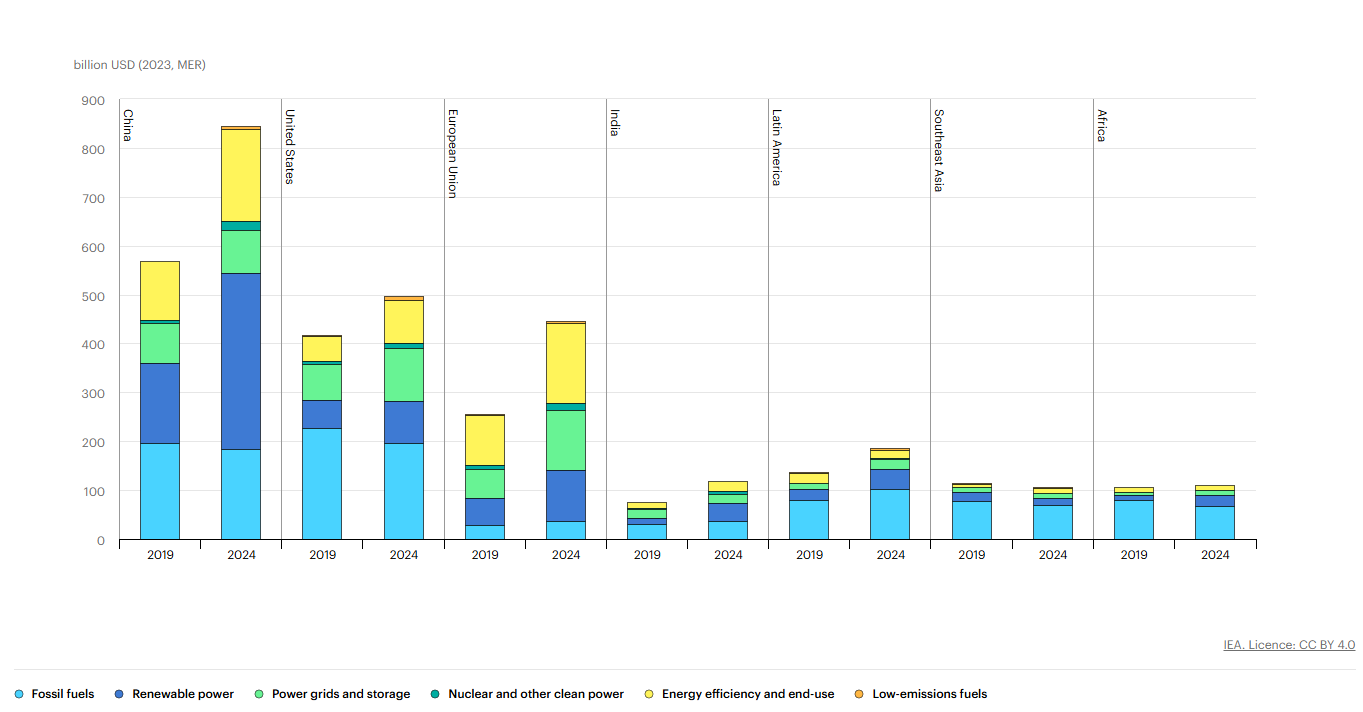
Task: Click the "500" y-axis value
Action: pyautogui.click(x=93, y=297)
